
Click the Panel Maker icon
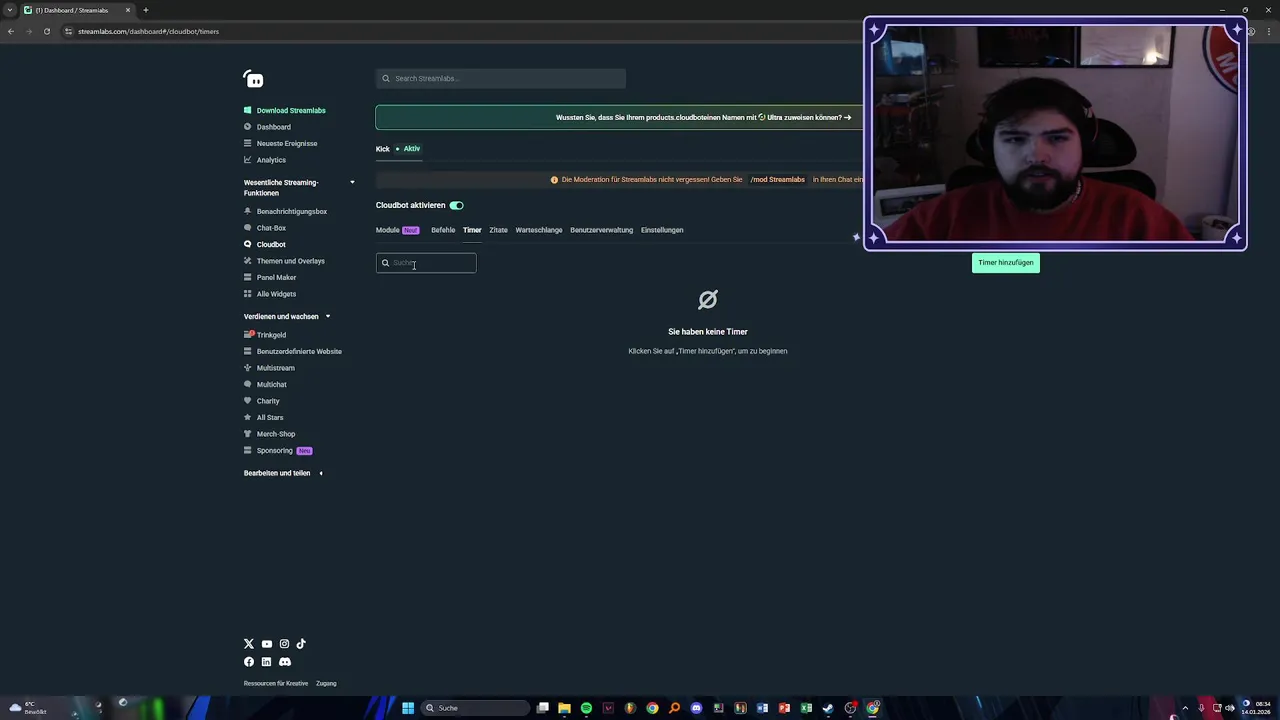[248, 277]
